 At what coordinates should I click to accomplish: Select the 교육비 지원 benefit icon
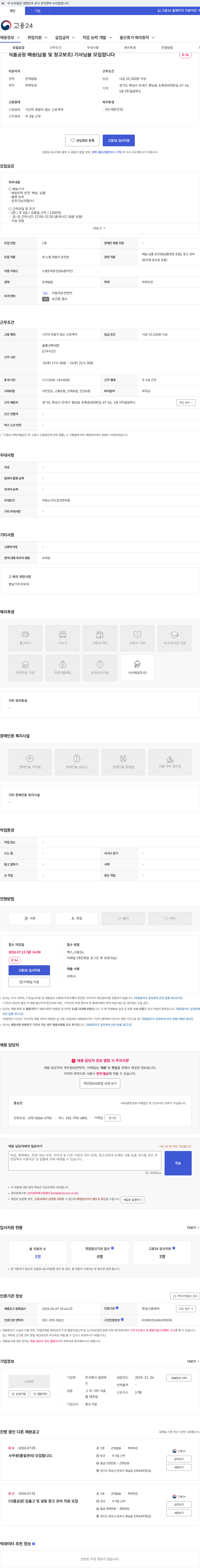(x=137, y=638)
